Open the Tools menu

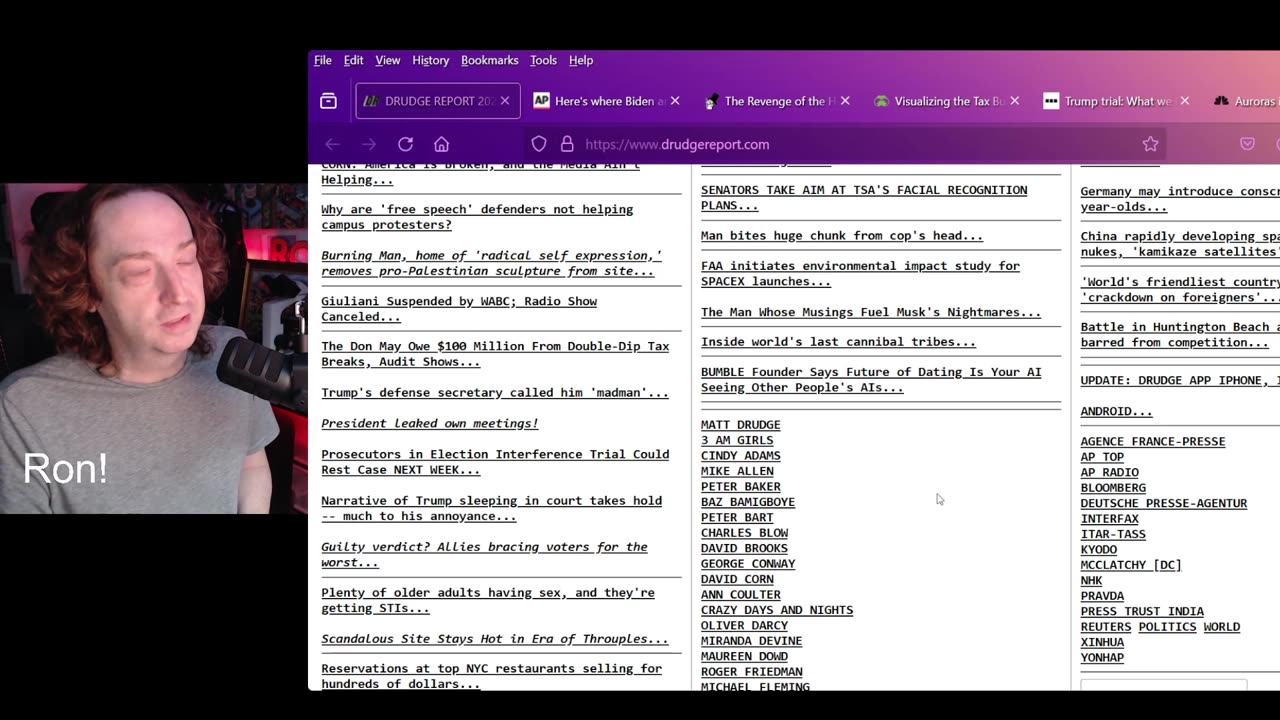(544, 60)
